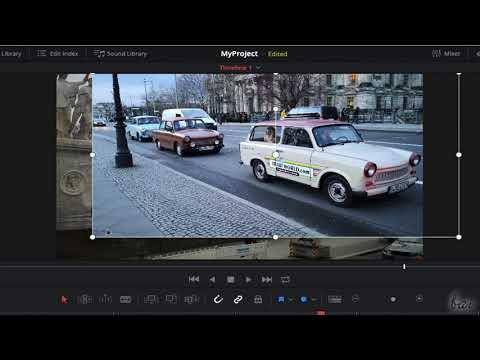Select the Selection Mode arrow tool
This screenshot has width=480, height=360.
pyautogui.click(x=64, y=299)
